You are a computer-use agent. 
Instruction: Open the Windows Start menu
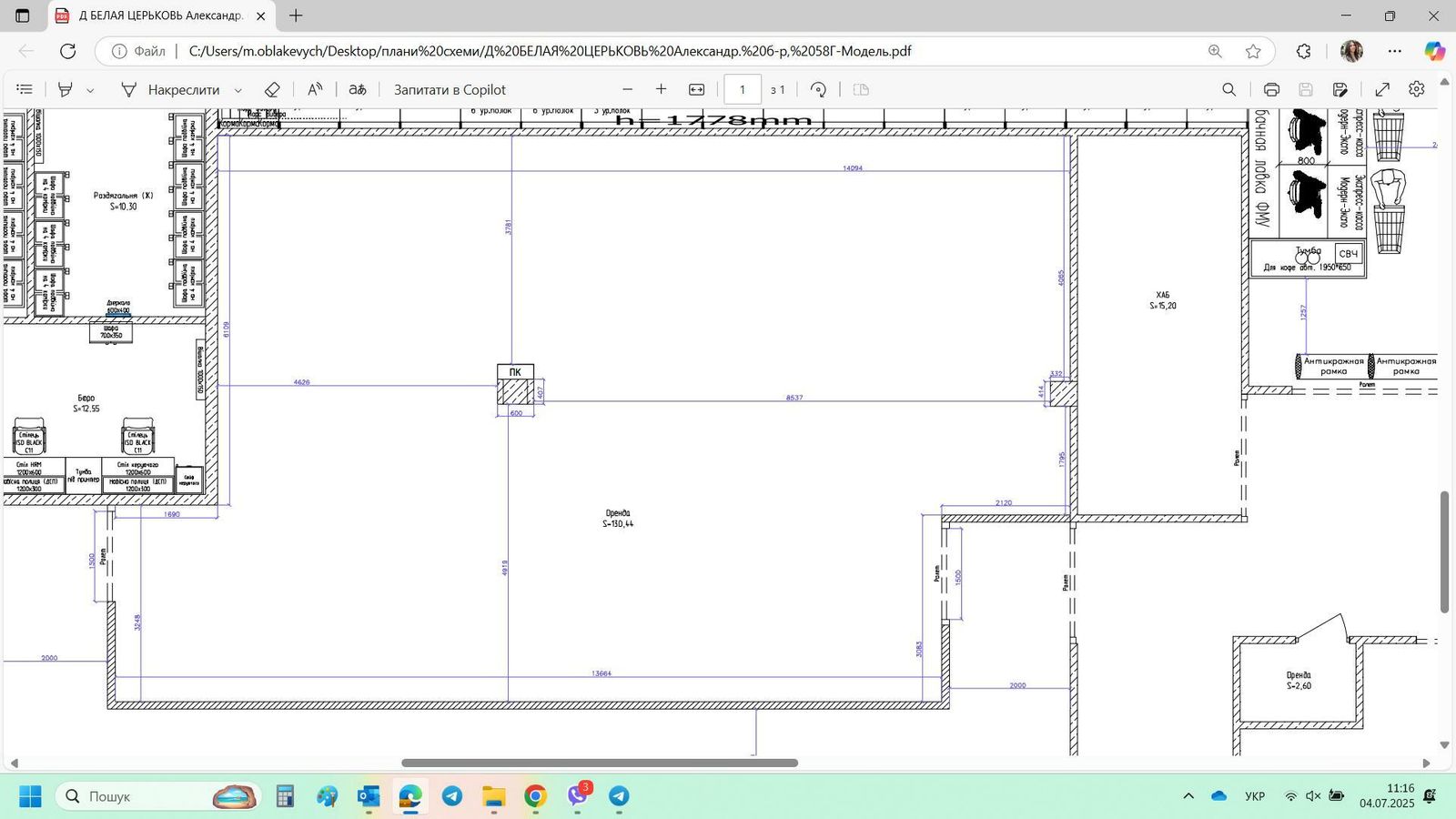pyautogui.click(x=30, y=796)
